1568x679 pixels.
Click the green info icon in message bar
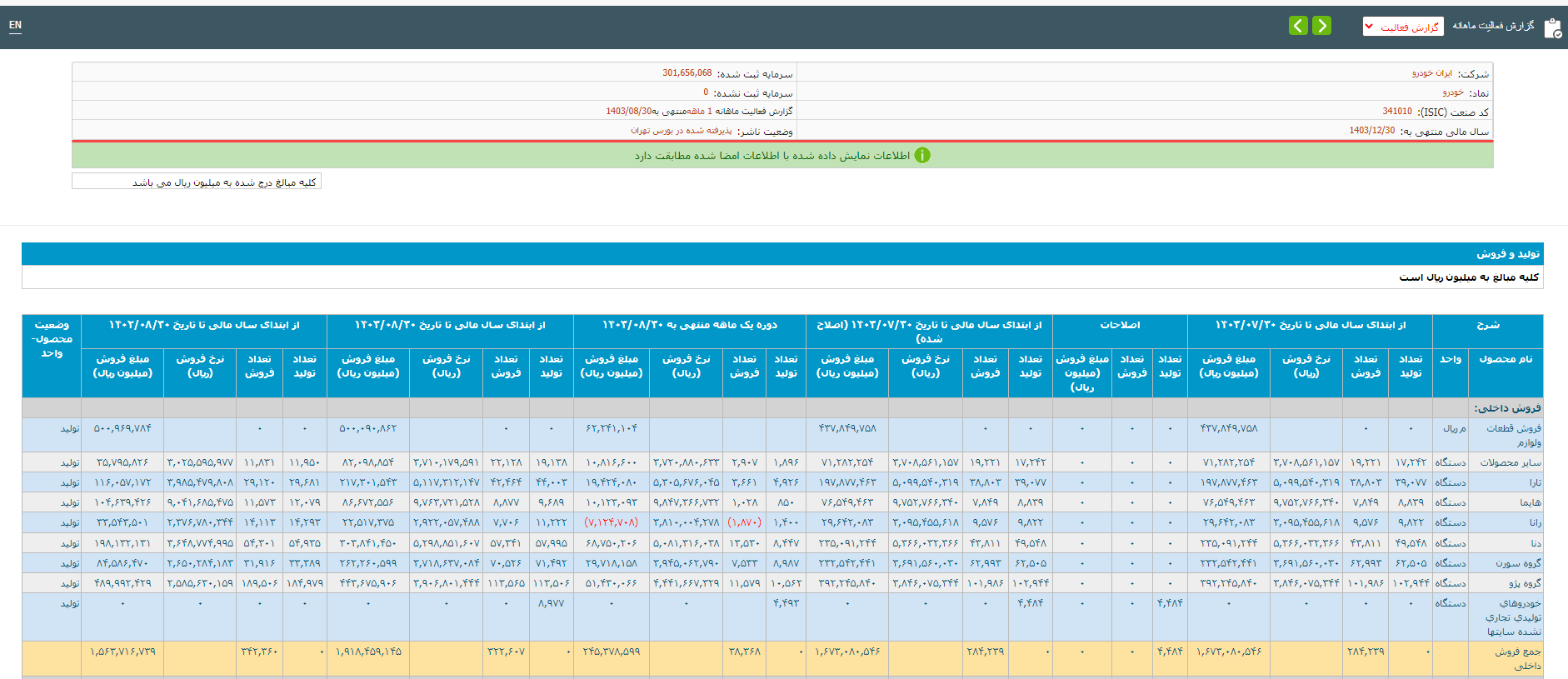(922, 156)
